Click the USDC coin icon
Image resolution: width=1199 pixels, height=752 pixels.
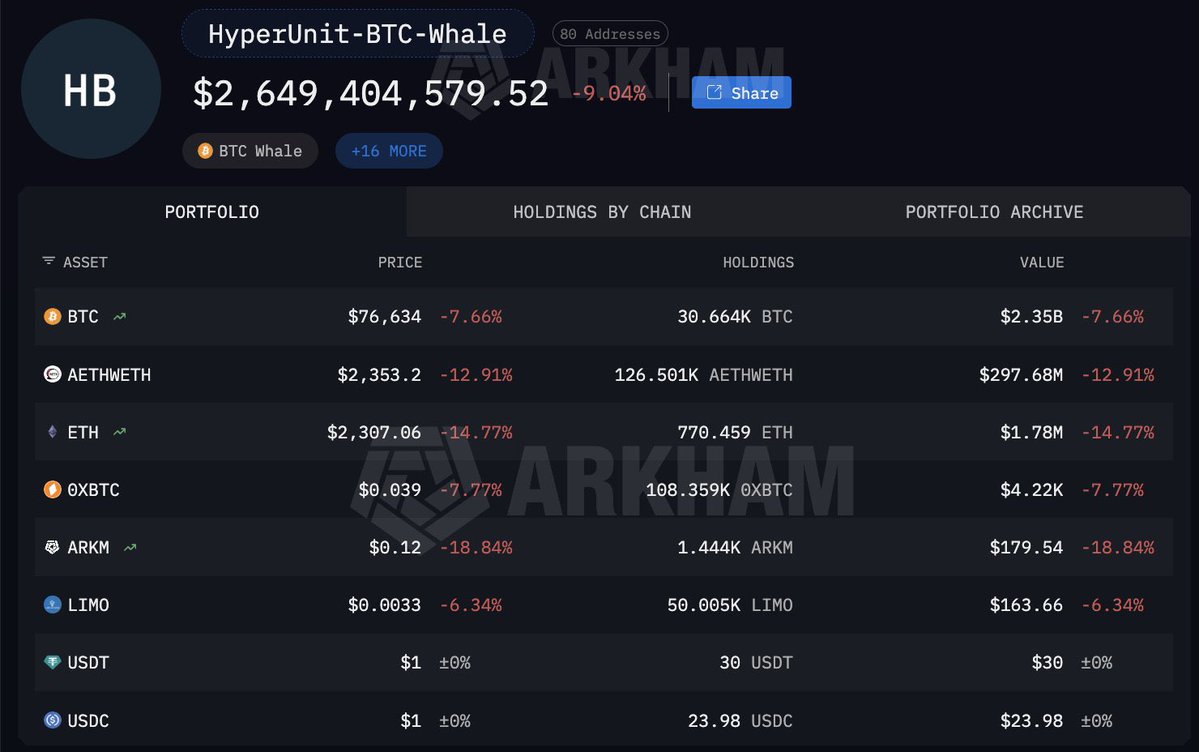53,720
